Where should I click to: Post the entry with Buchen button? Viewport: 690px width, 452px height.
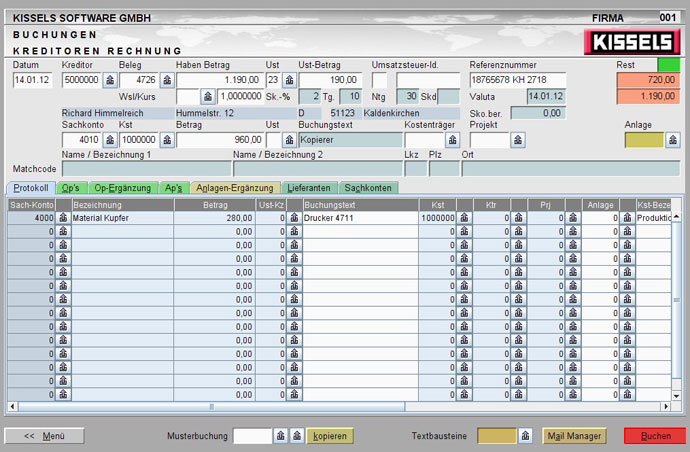coord(655,436)
